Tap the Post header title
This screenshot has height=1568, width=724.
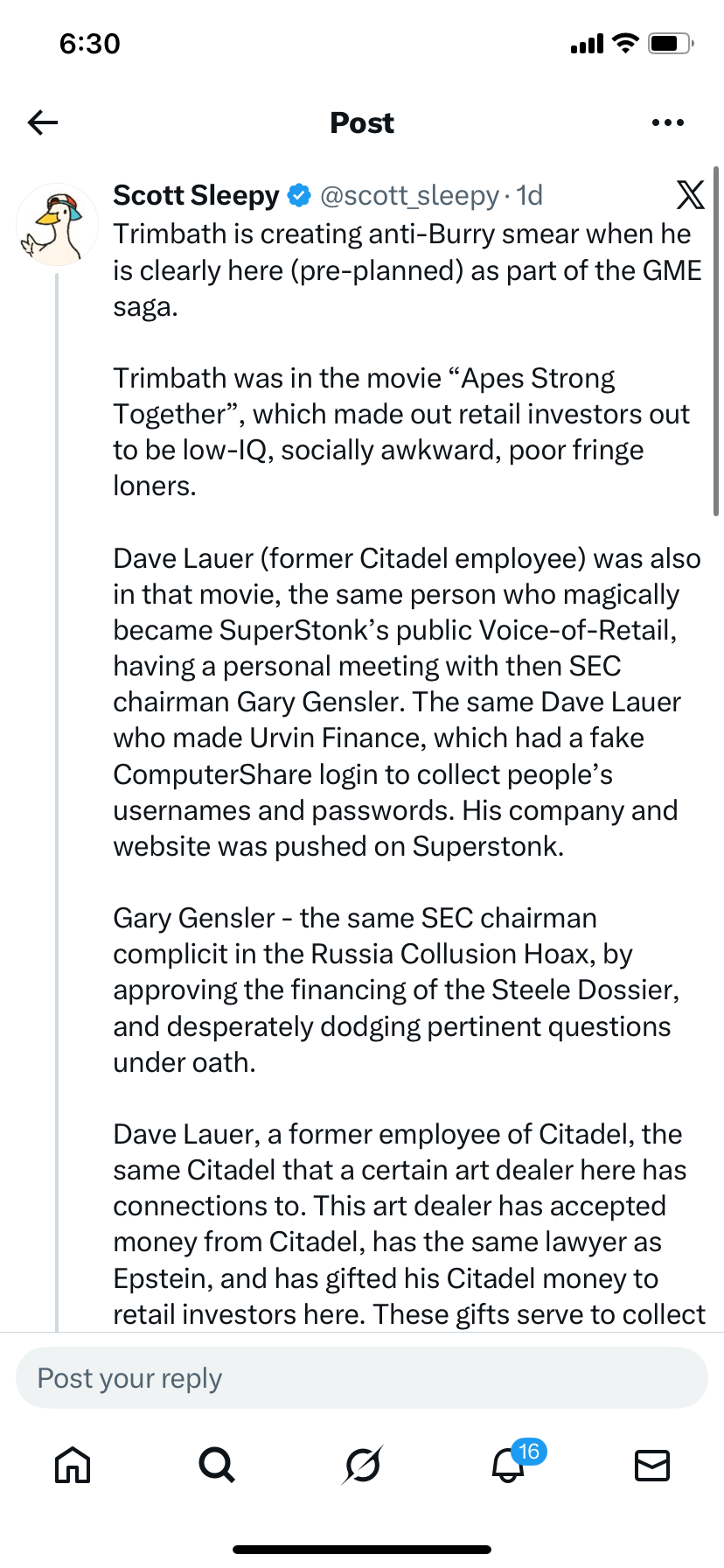362,122
